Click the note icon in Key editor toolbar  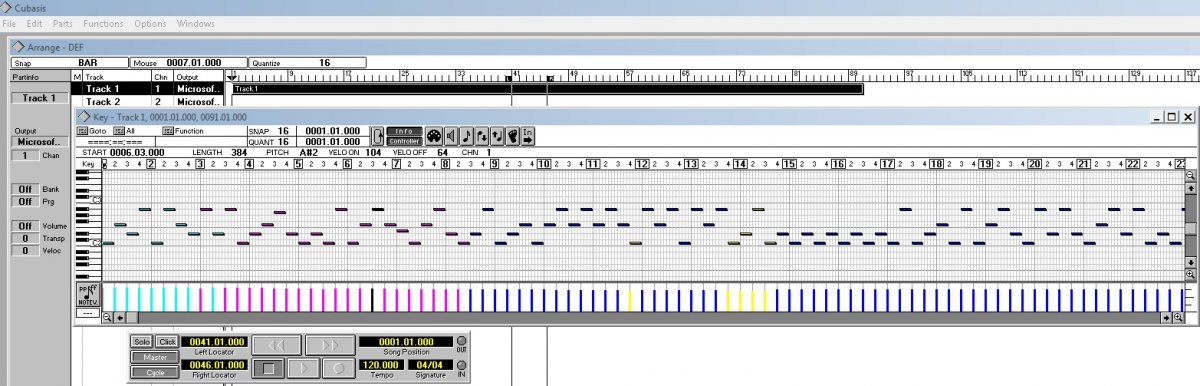click(466, 135)
